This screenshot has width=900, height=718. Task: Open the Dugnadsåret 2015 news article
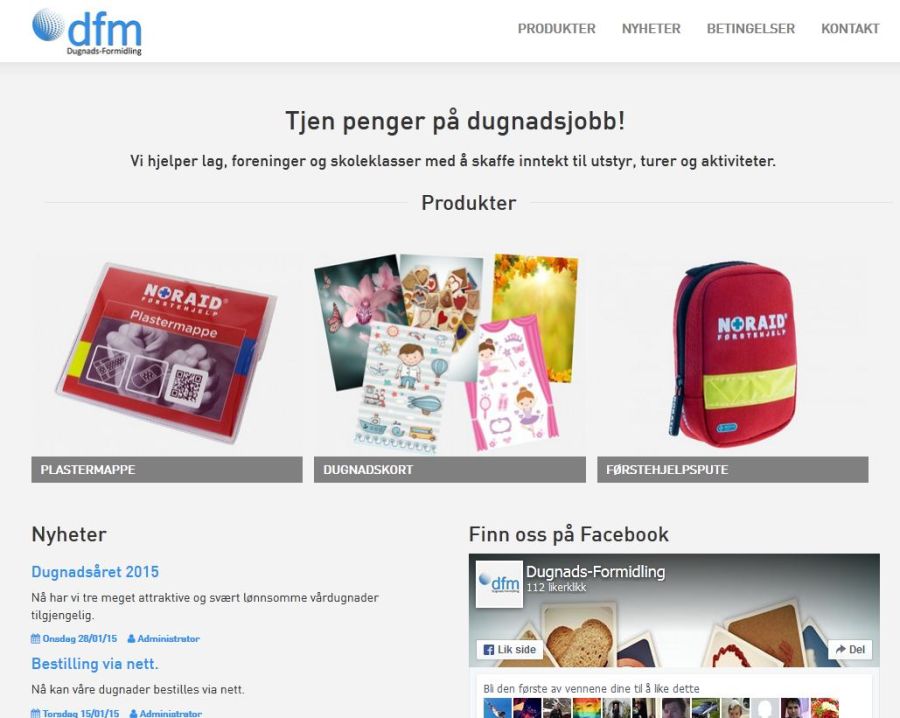(x=95, y=572)
